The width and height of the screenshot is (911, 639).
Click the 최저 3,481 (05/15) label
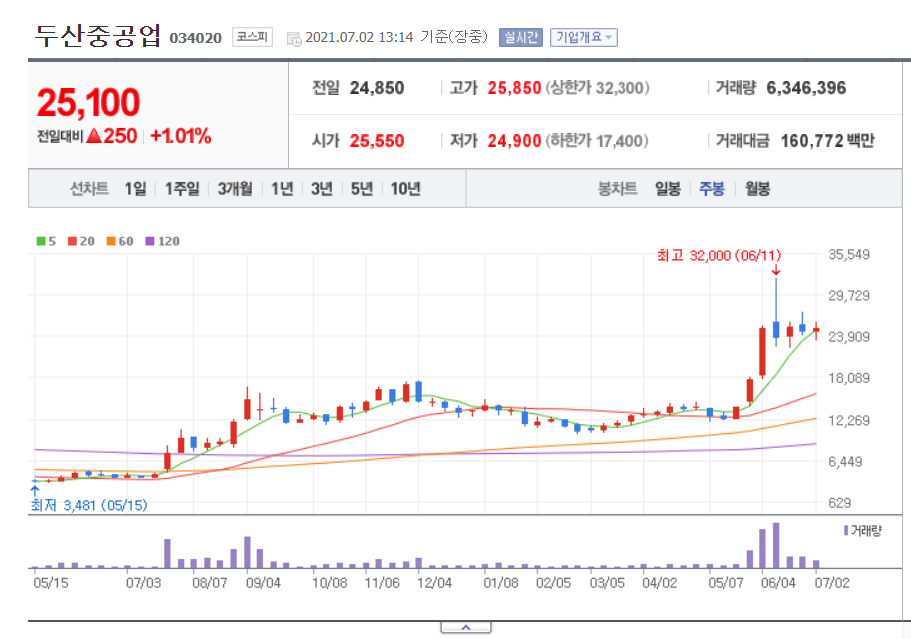(89, 505)
